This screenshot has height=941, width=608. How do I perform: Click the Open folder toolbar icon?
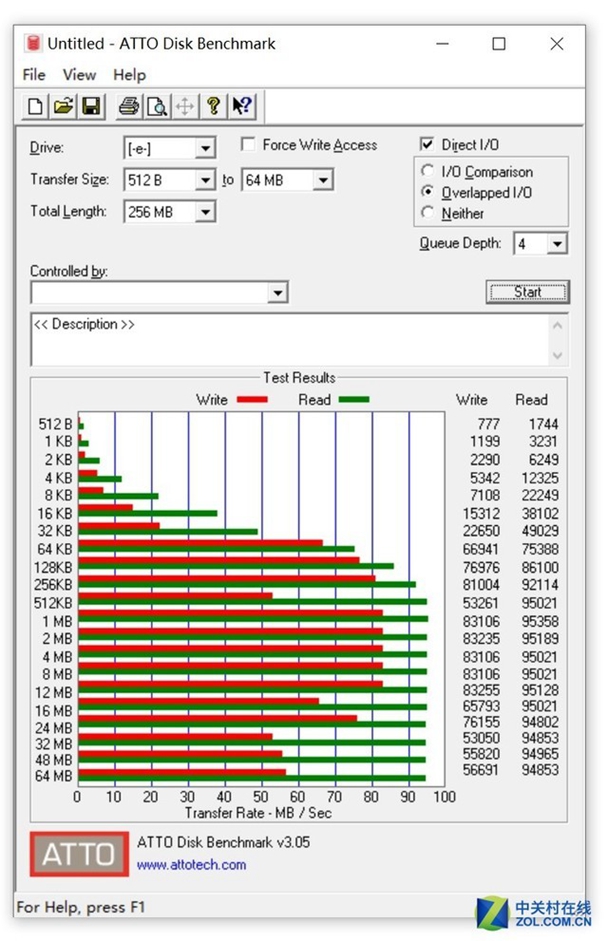[62, 106]
